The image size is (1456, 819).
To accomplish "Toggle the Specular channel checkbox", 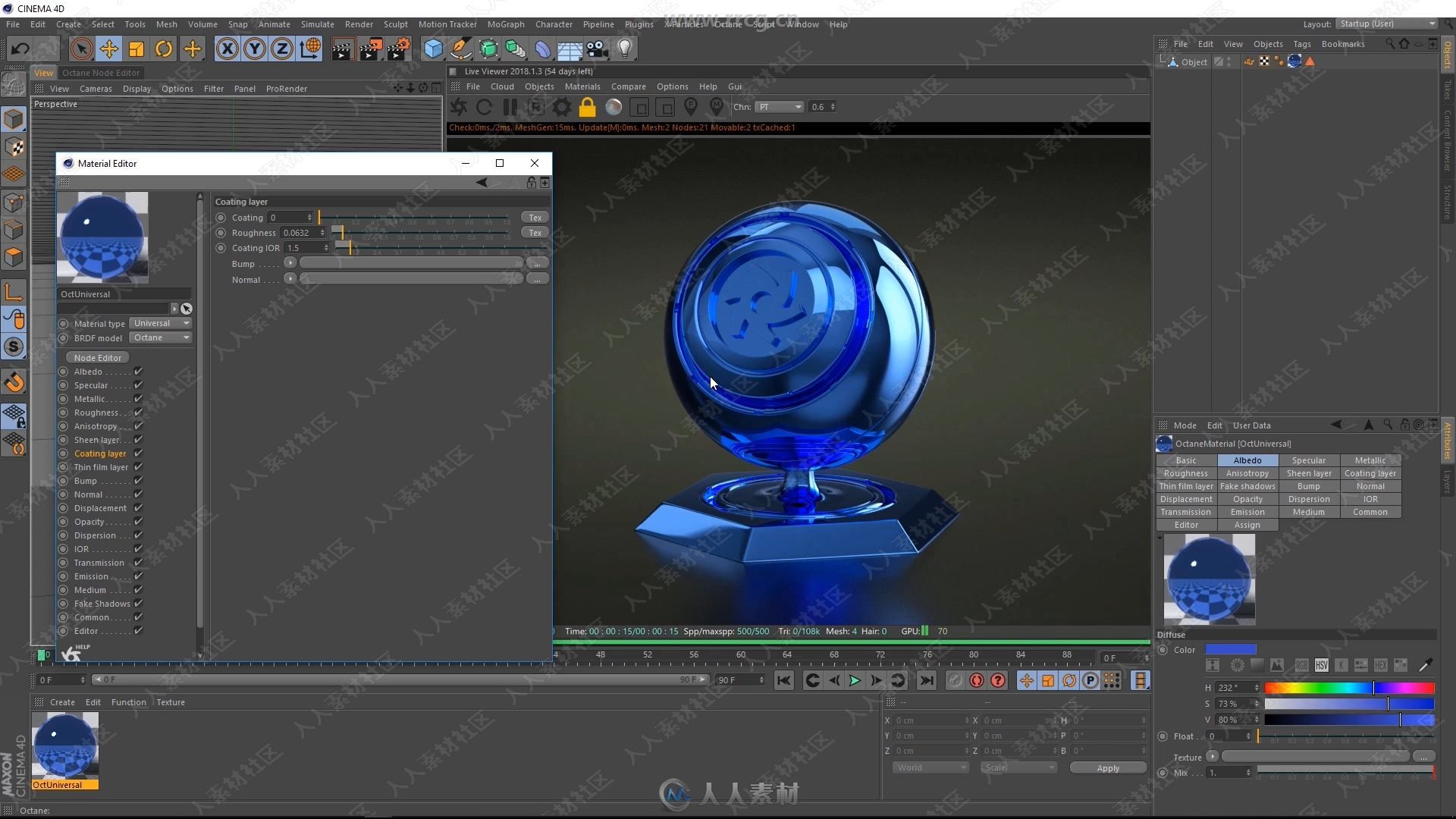I will 138,385.
